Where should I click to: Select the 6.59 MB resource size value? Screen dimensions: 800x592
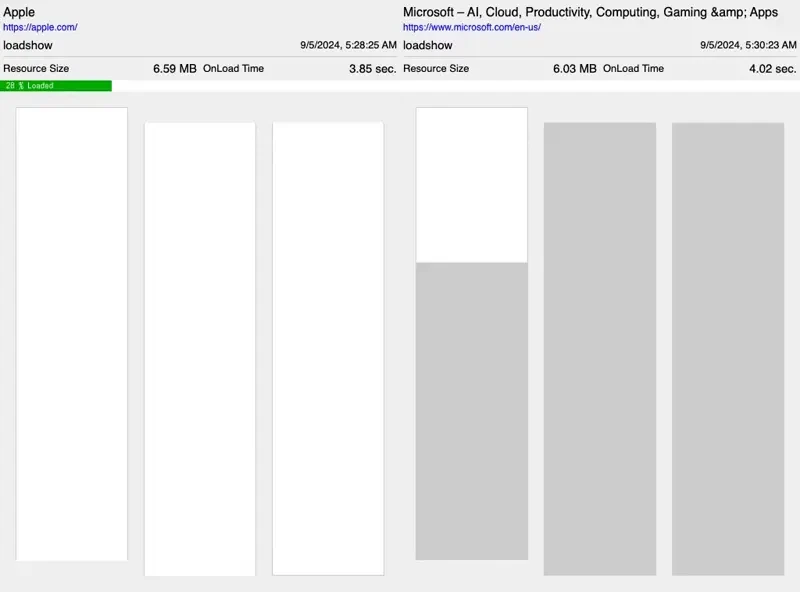(x=174, y=68)
